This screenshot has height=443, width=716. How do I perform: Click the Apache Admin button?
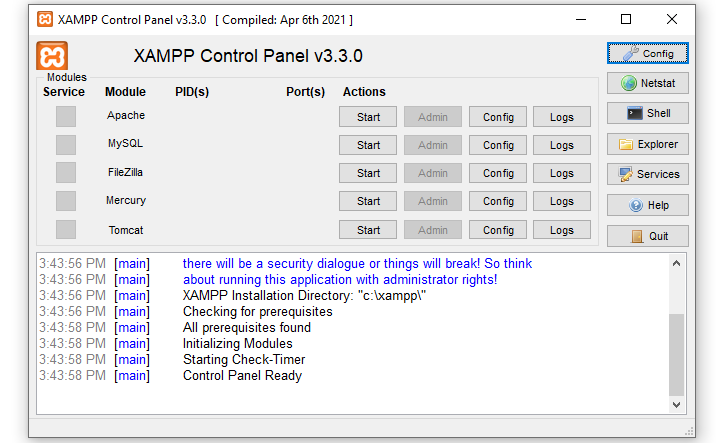[x=433, y=117]
